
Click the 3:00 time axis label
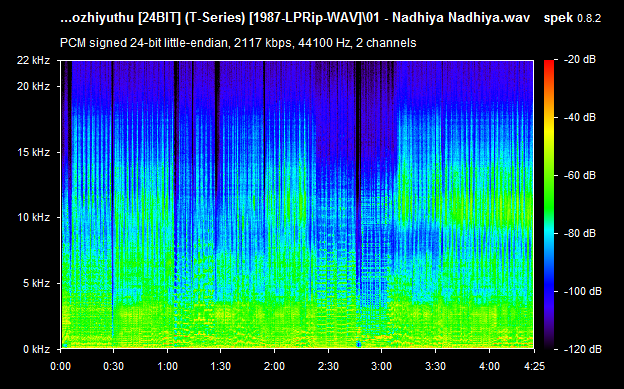coord(382,366)
